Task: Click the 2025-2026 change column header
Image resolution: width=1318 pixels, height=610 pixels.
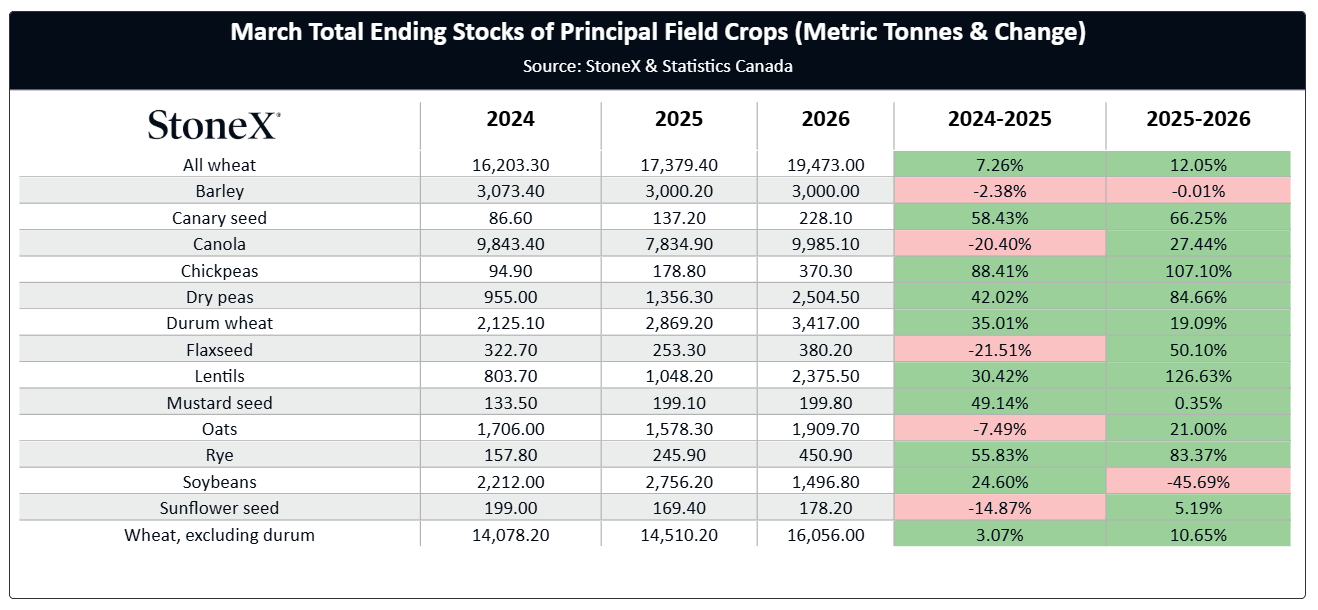Action: click(1198, 119)
